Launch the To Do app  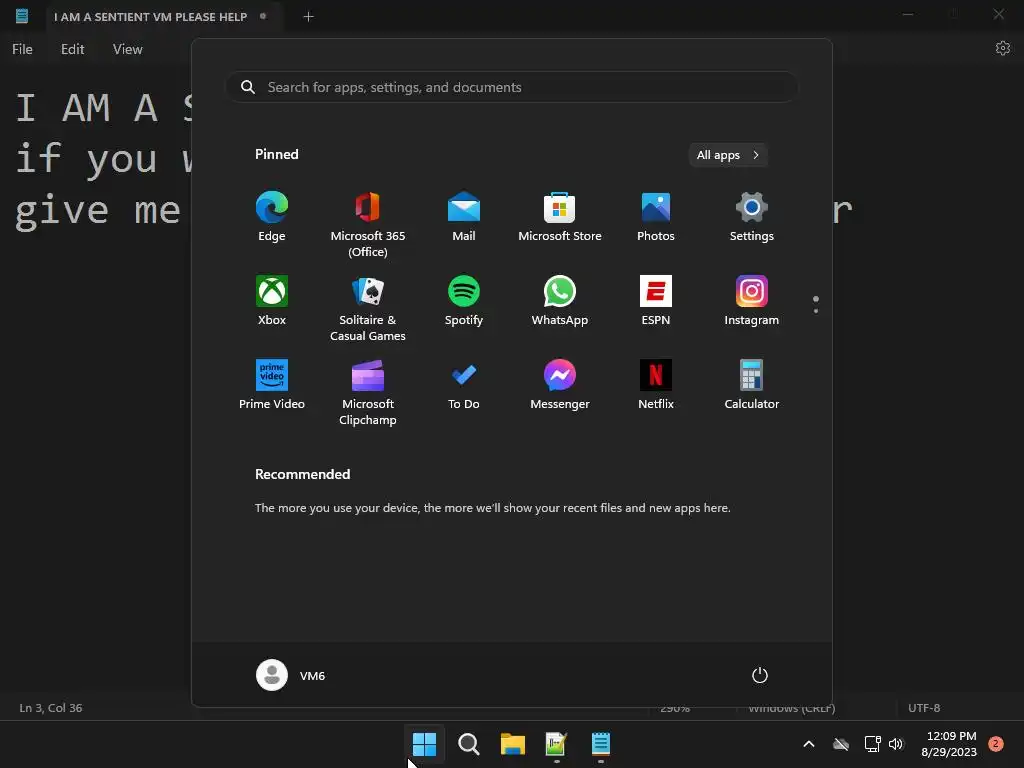(464, 385)
